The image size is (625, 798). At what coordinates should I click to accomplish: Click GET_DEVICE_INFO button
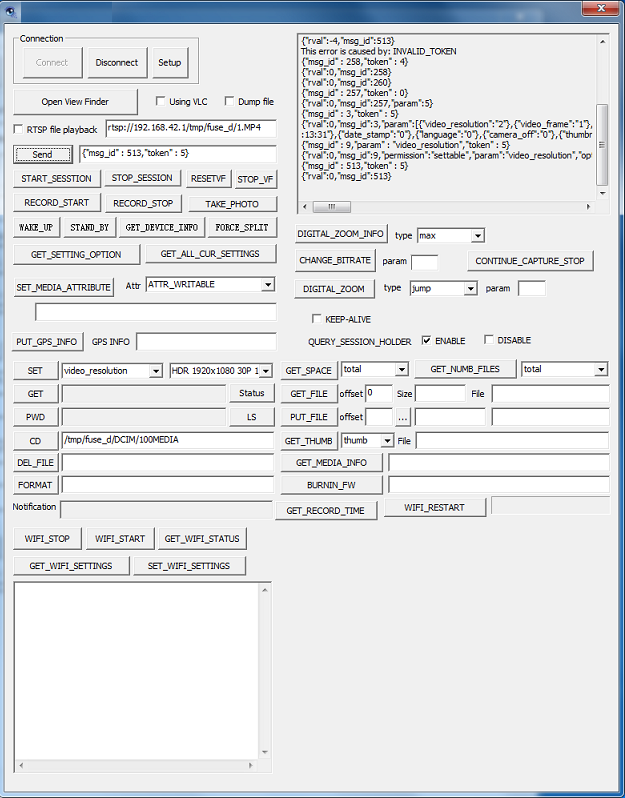click(162, 227)
